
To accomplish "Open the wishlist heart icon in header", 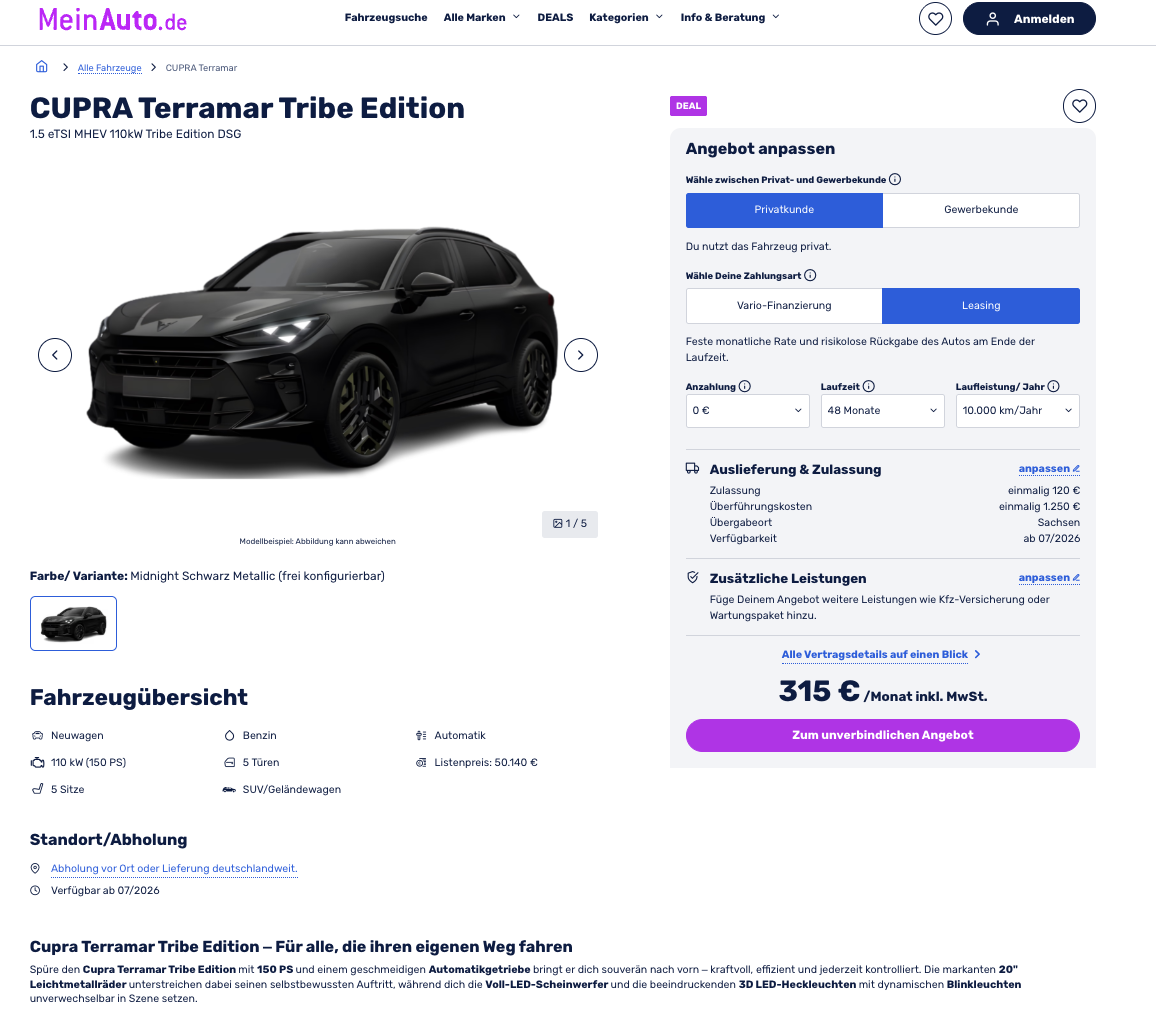I will pyautogui.click(x=935, y=18).
